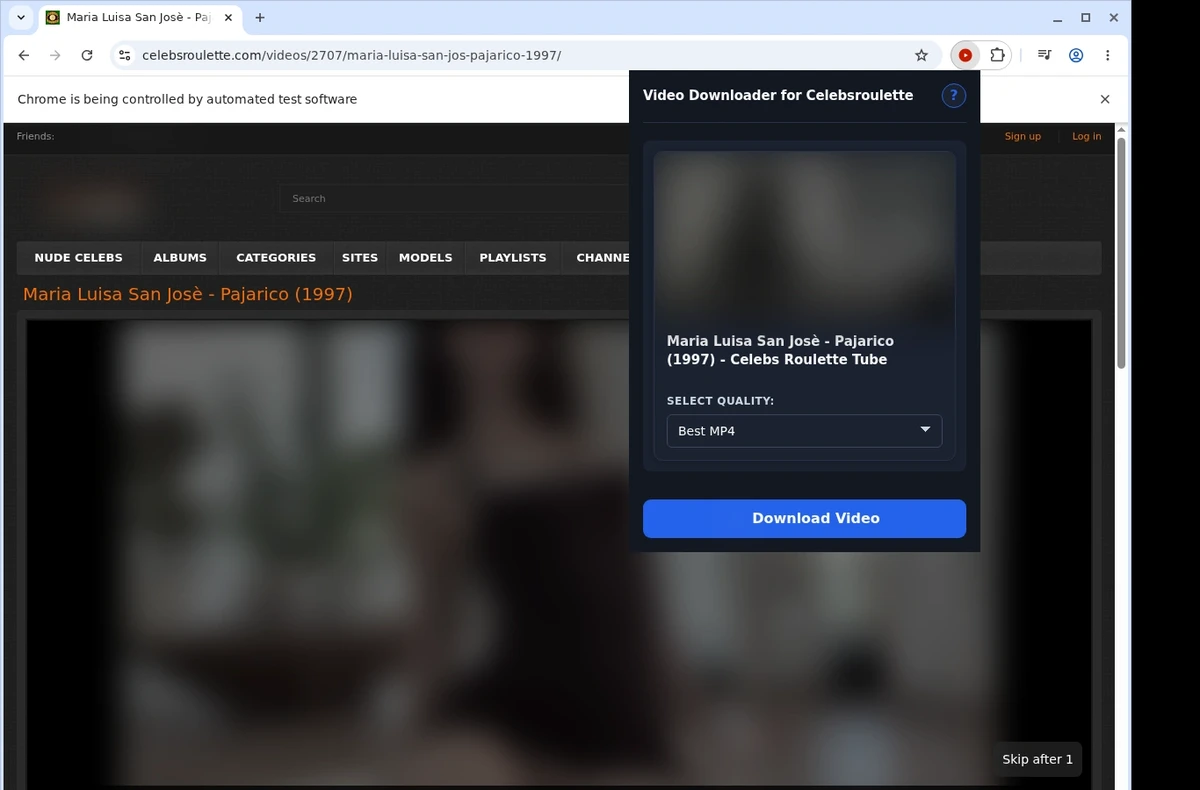Screen dimensions: 1200x790
Task: Click the SELECT QUALITY label
Action: point(720,401)
